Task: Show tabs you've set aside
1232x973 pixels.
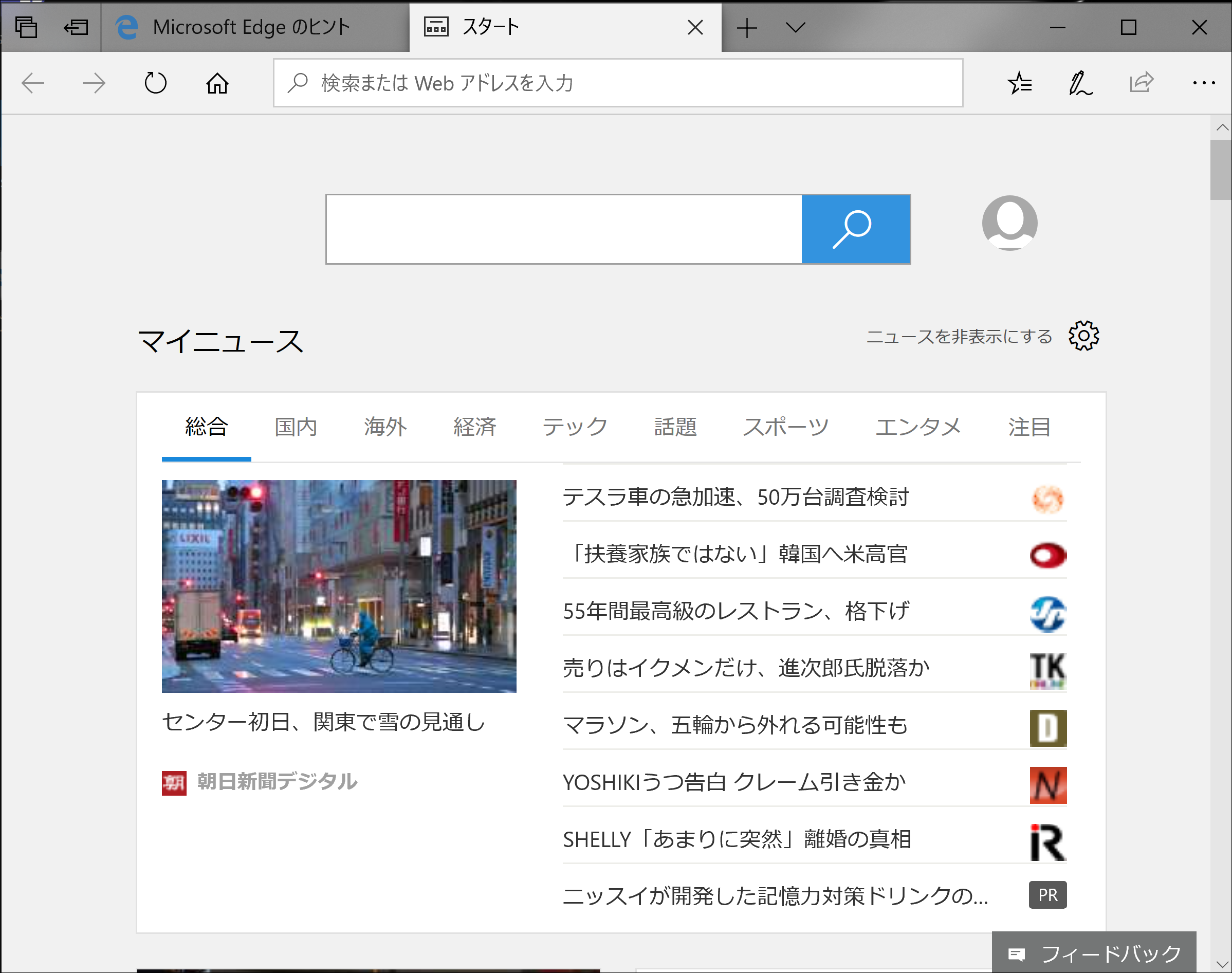Action: point(26,27)
